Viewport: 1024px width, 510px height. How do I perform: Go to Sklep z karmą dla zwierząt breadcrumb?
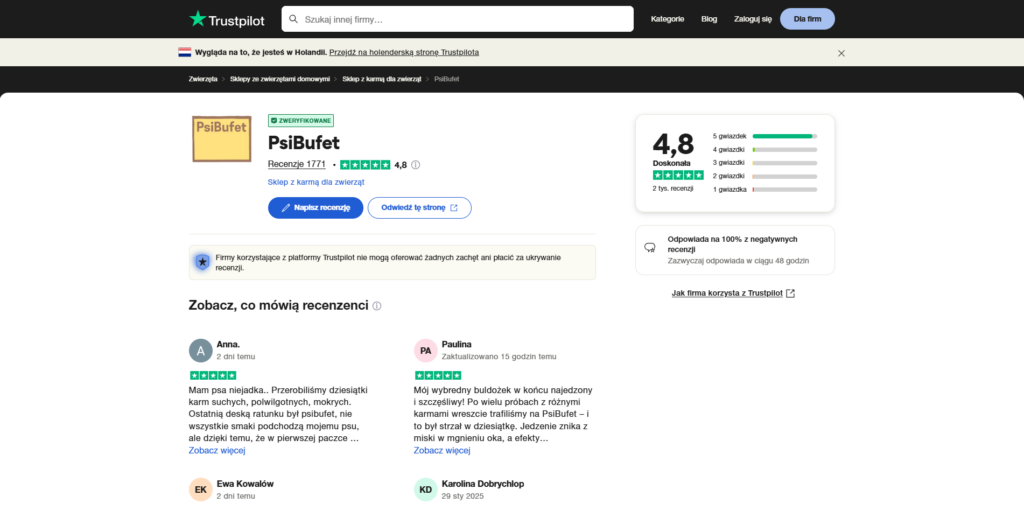click(381, 79)
